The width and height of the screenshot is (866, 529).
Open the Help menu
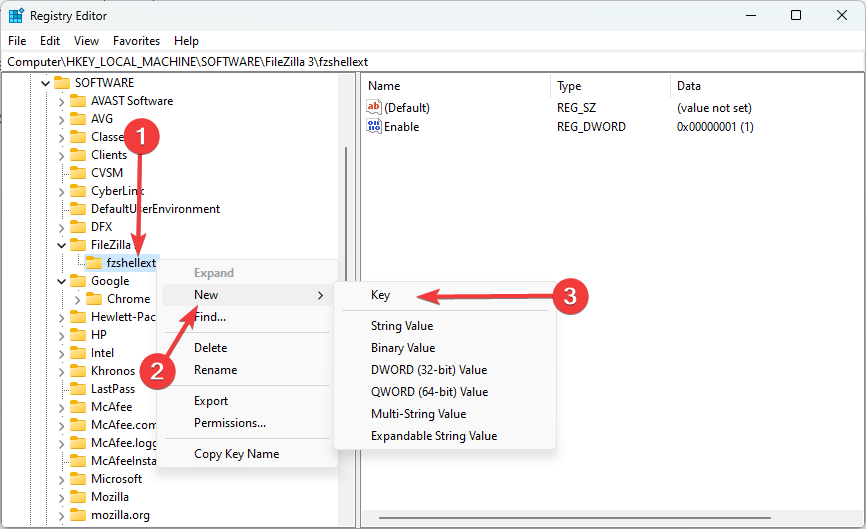[186, 41]
